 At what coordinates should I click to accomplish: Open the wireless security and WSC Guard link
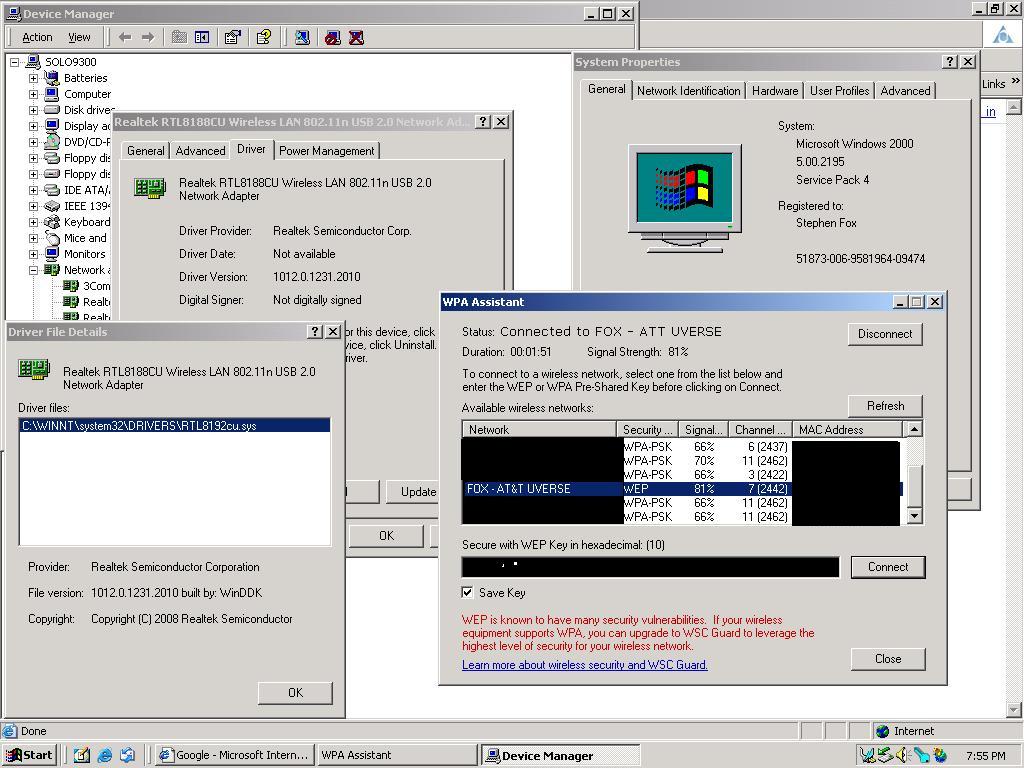(x=584, y=665)
